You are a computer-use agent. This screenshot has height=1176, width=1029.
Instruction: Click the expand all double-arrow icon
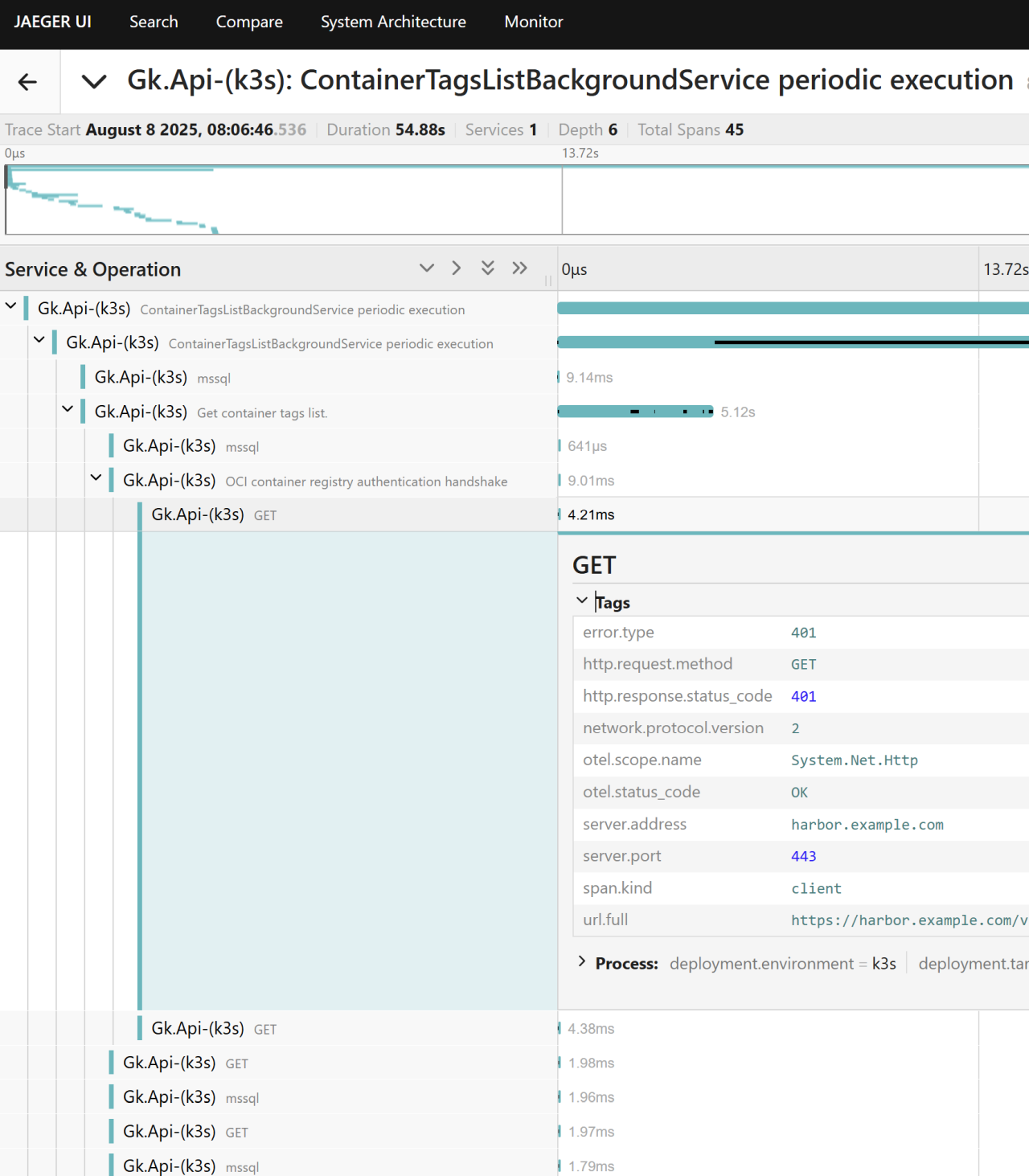pos(520,268)
